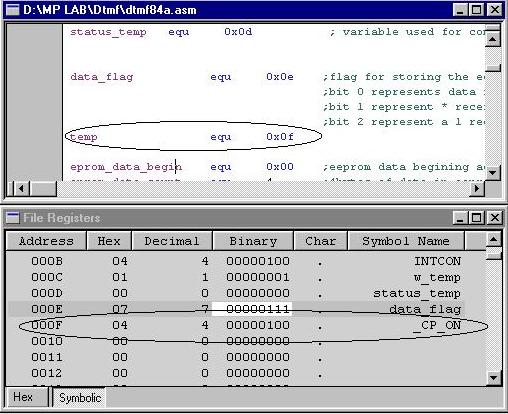Click value 0x0f in the code

coord(280,137)
